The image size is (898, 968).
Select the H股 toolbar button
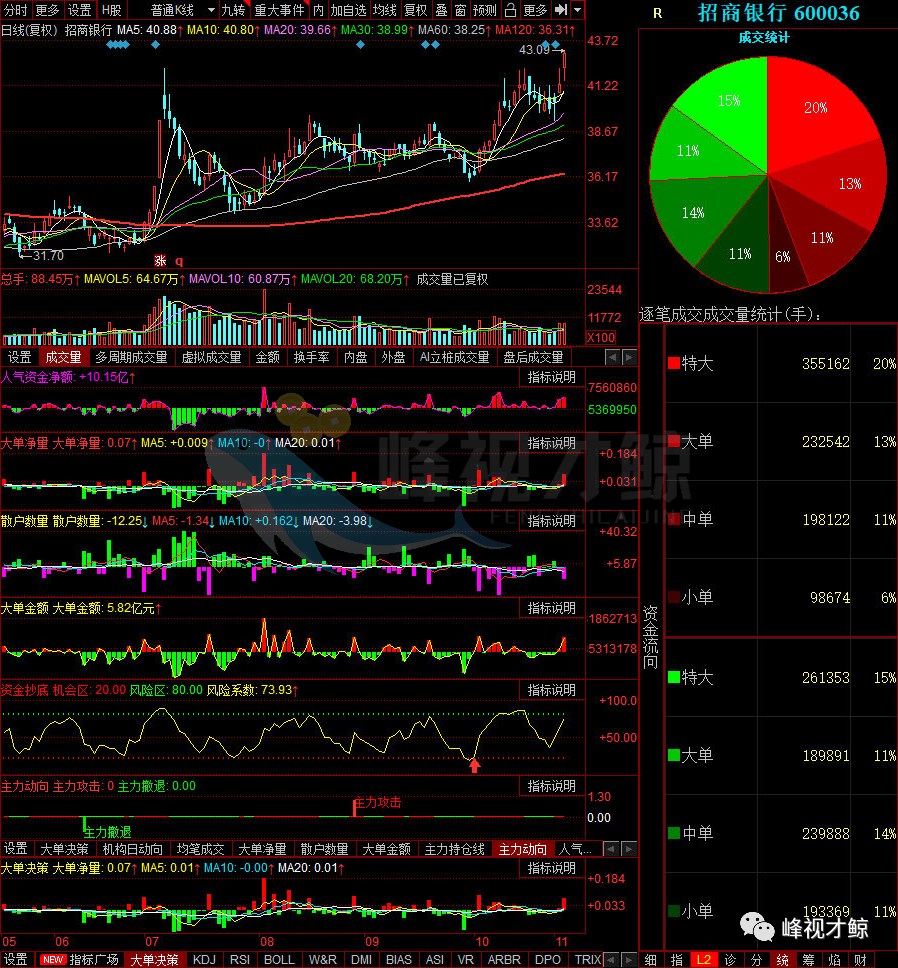(x=112, y=10)
